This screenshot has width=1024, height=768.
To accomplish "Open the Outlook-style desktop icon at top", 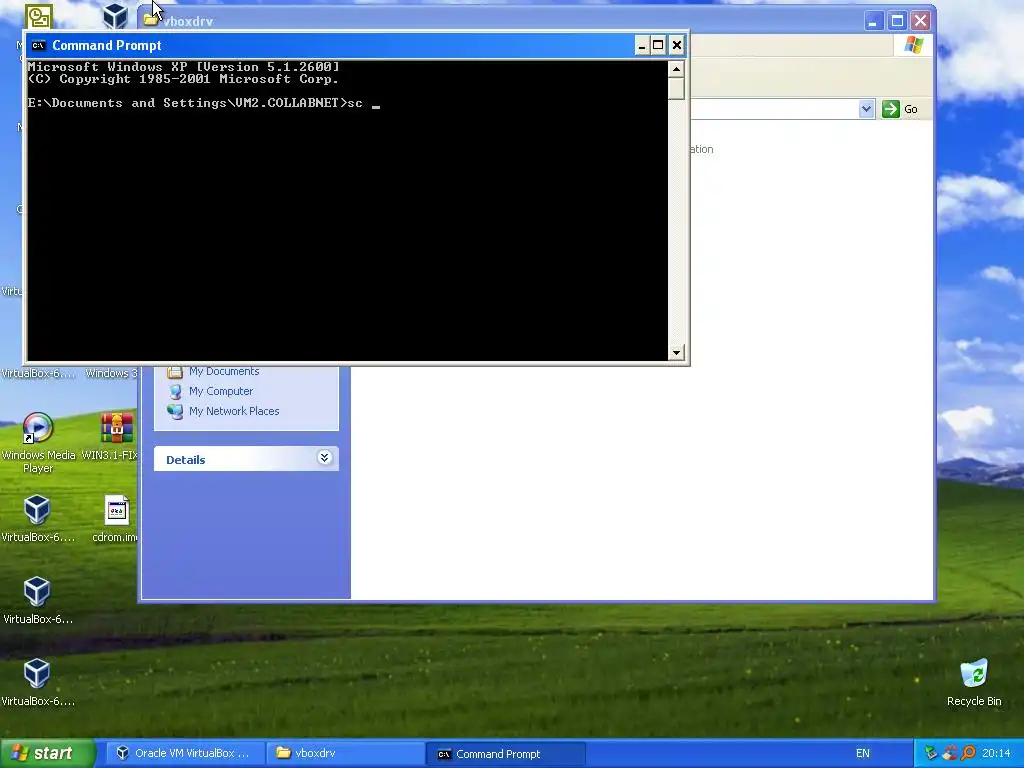I will [x=39, y=17].
